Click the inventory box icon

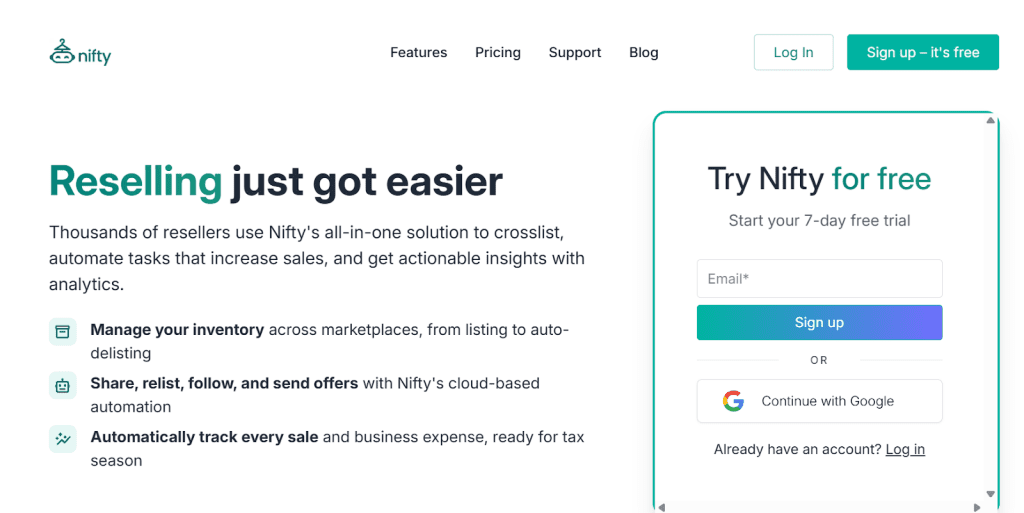[x=63, y=332]
